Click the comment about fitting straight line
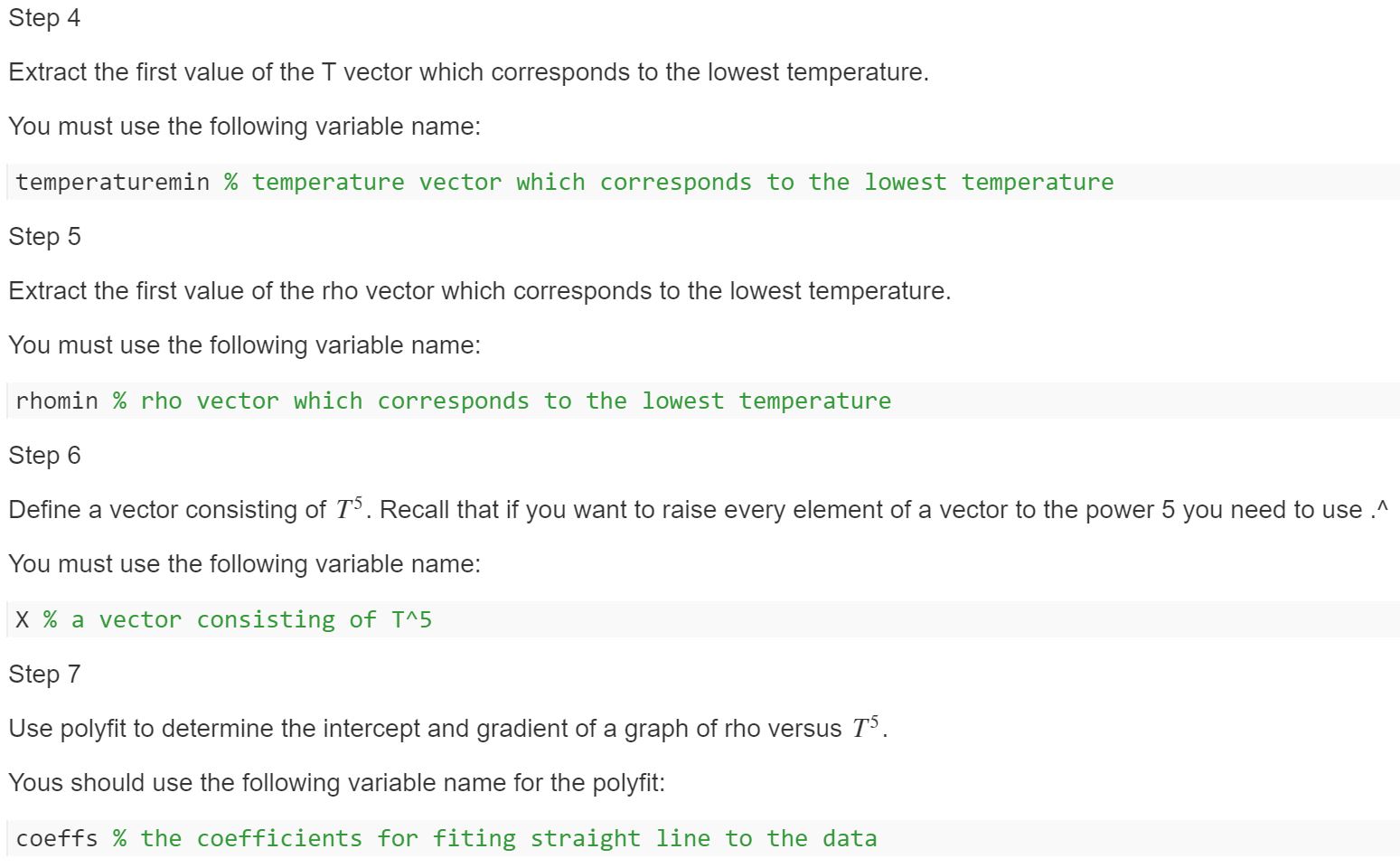The width and height of the screenshot is (1400, 868). pyautogui.click(x=495, y=838)
